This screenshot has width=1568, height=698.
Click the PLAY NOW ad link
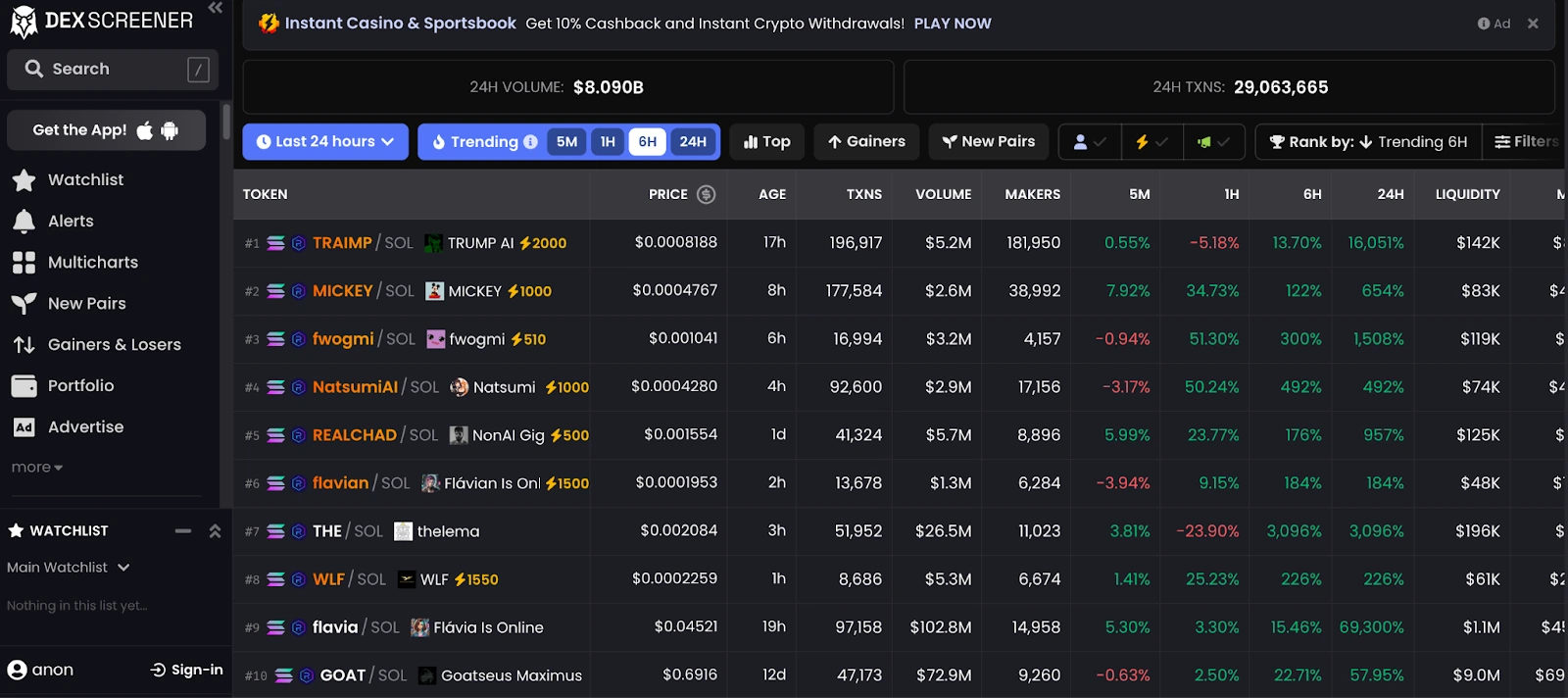coord(953,24)
